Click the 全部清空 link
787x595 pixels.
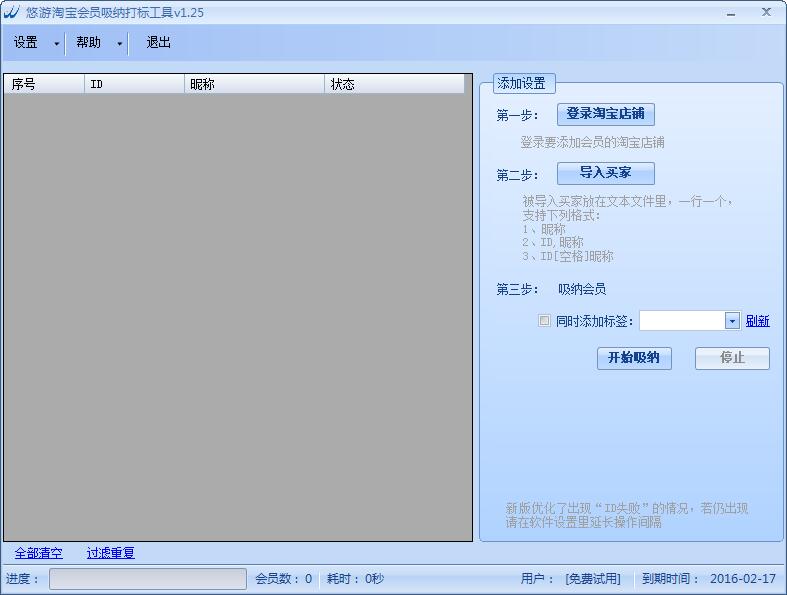pos(39,553)
